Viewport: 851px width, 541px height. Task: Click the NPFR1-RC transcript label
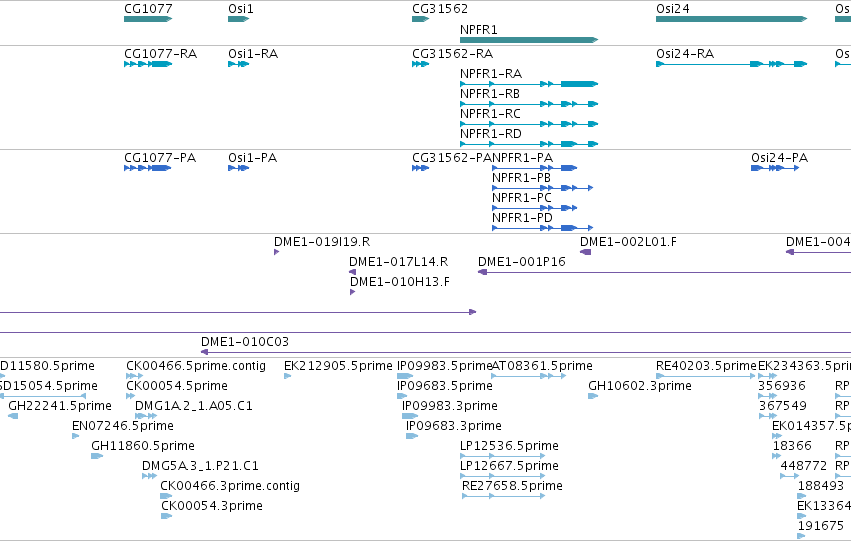pos(490,114)
